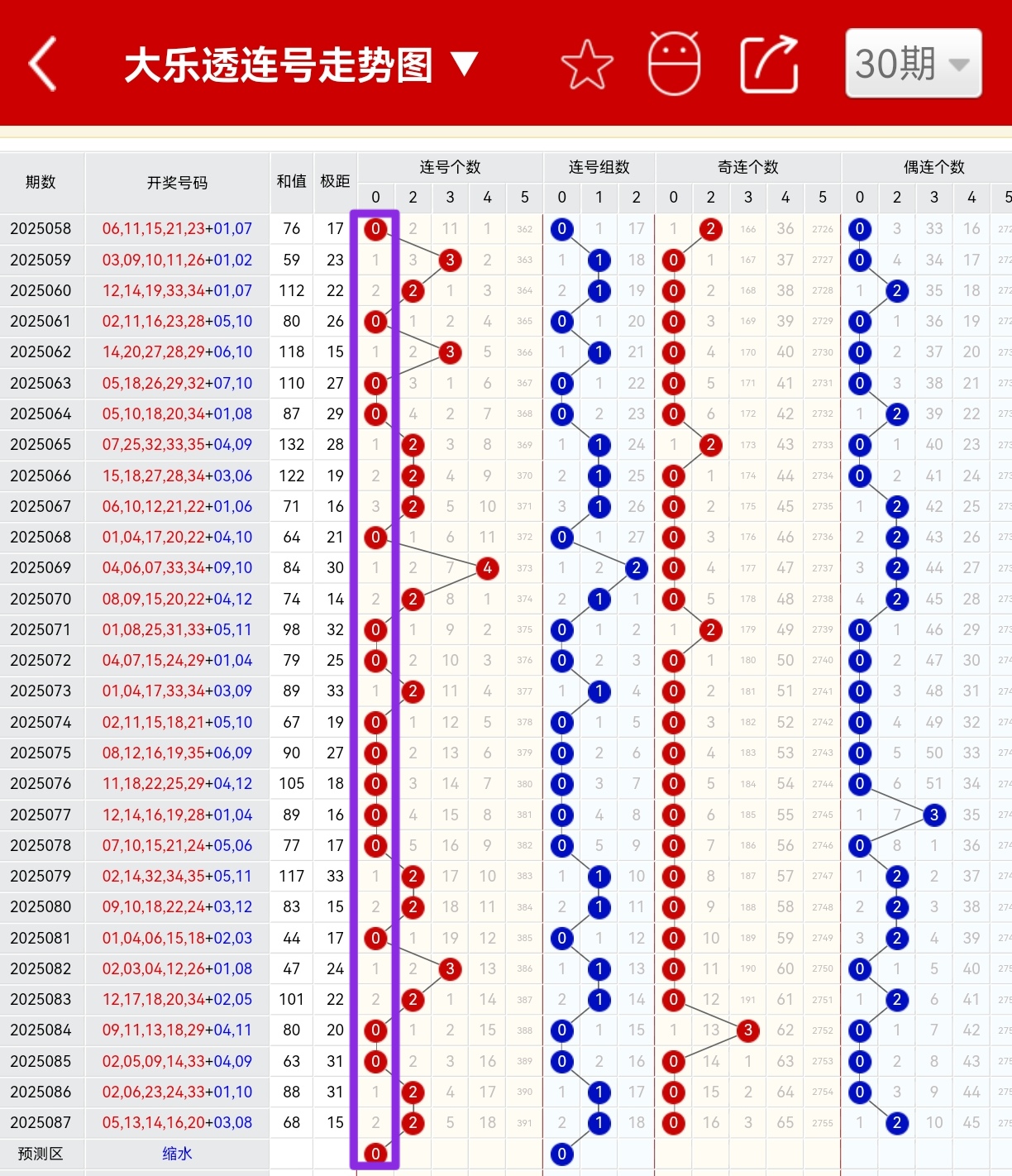The image size is (1012, 1176).
Task: Click sum value 132 in row 2025065
Action: 291,444
